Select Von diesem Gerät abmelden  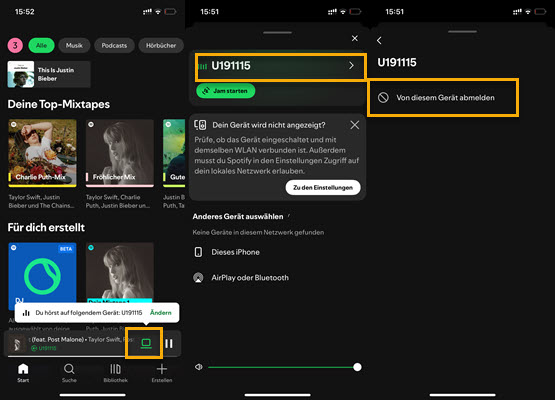443,98
